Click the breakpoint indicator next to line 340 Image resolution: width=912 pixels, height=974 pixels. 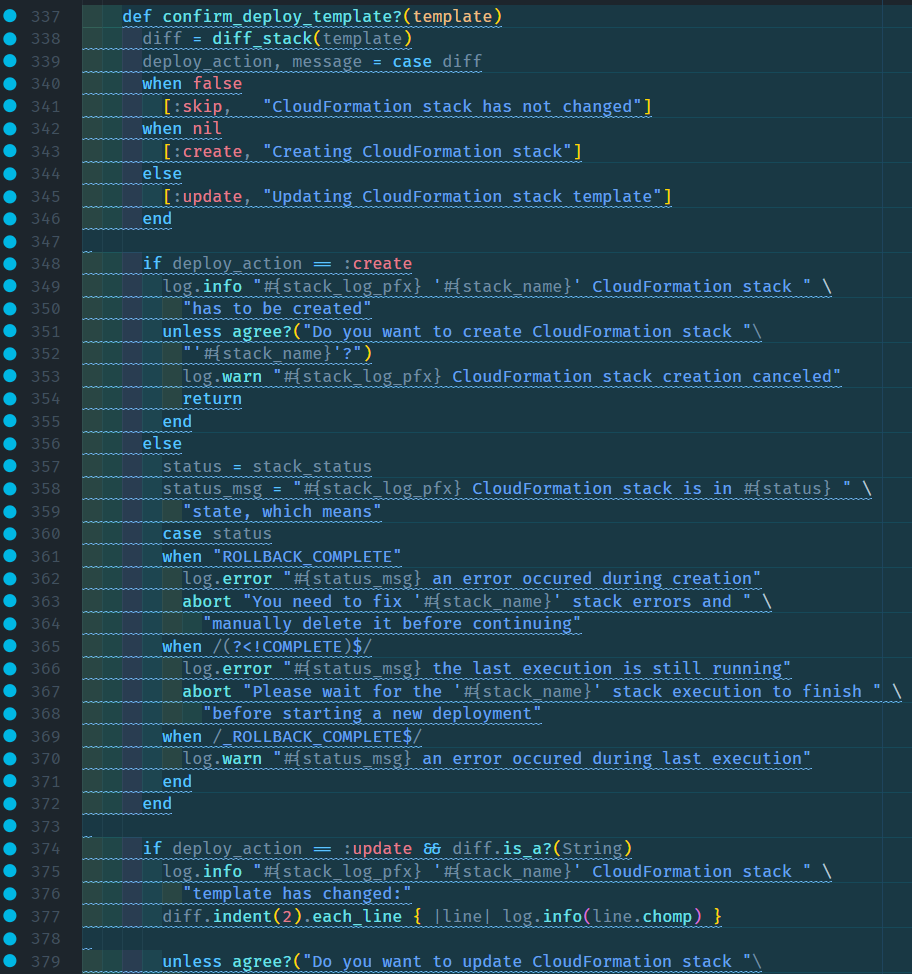click(10, 84)
